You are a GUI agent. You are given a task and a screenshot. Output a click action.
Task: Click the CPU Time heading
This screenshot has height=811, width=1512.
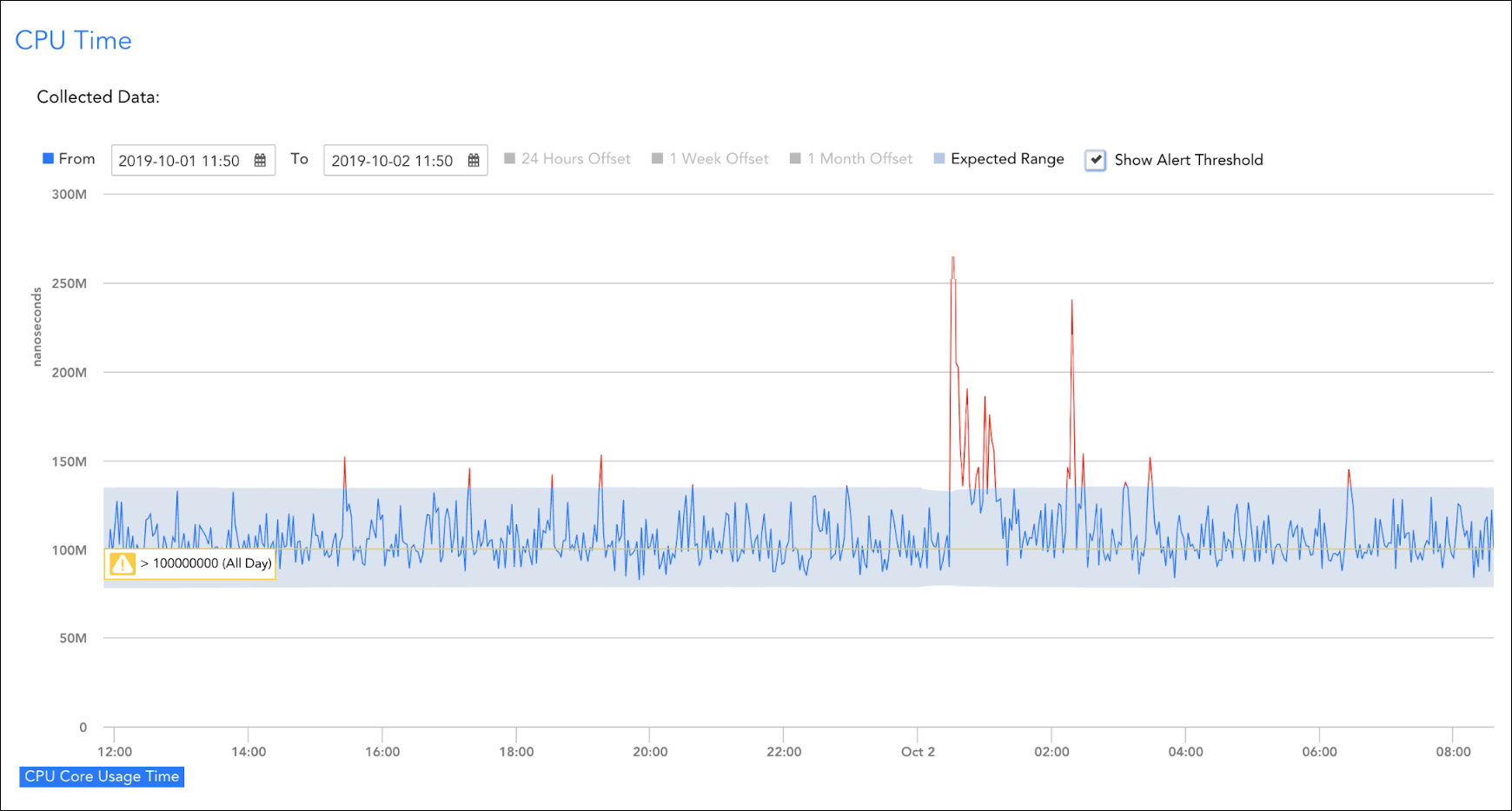click(x=74, y=40)
